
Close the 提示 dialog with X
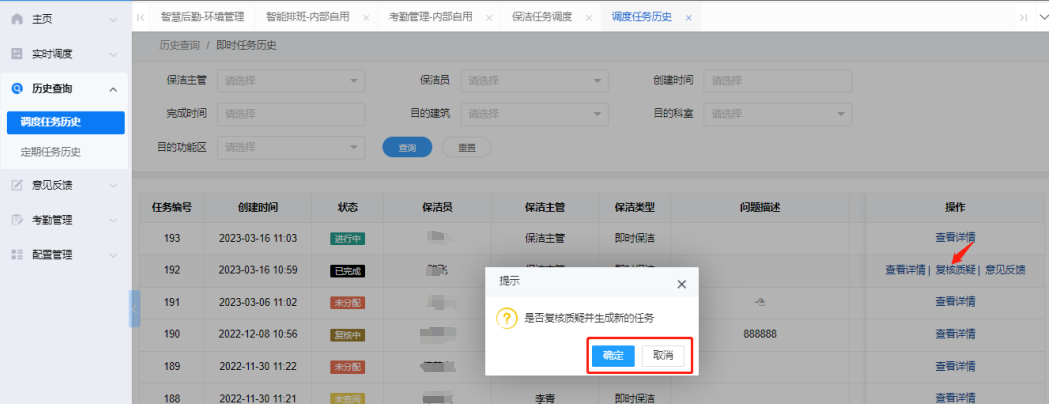pyautogui.click(x=682, y=284)
